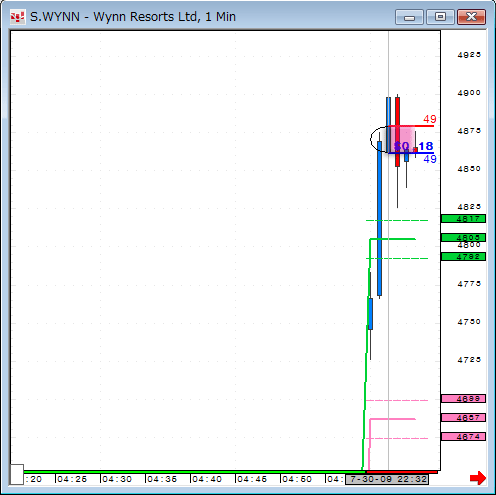
Task: Click the green 4805 price marker
Action: (x=463, y=237)
